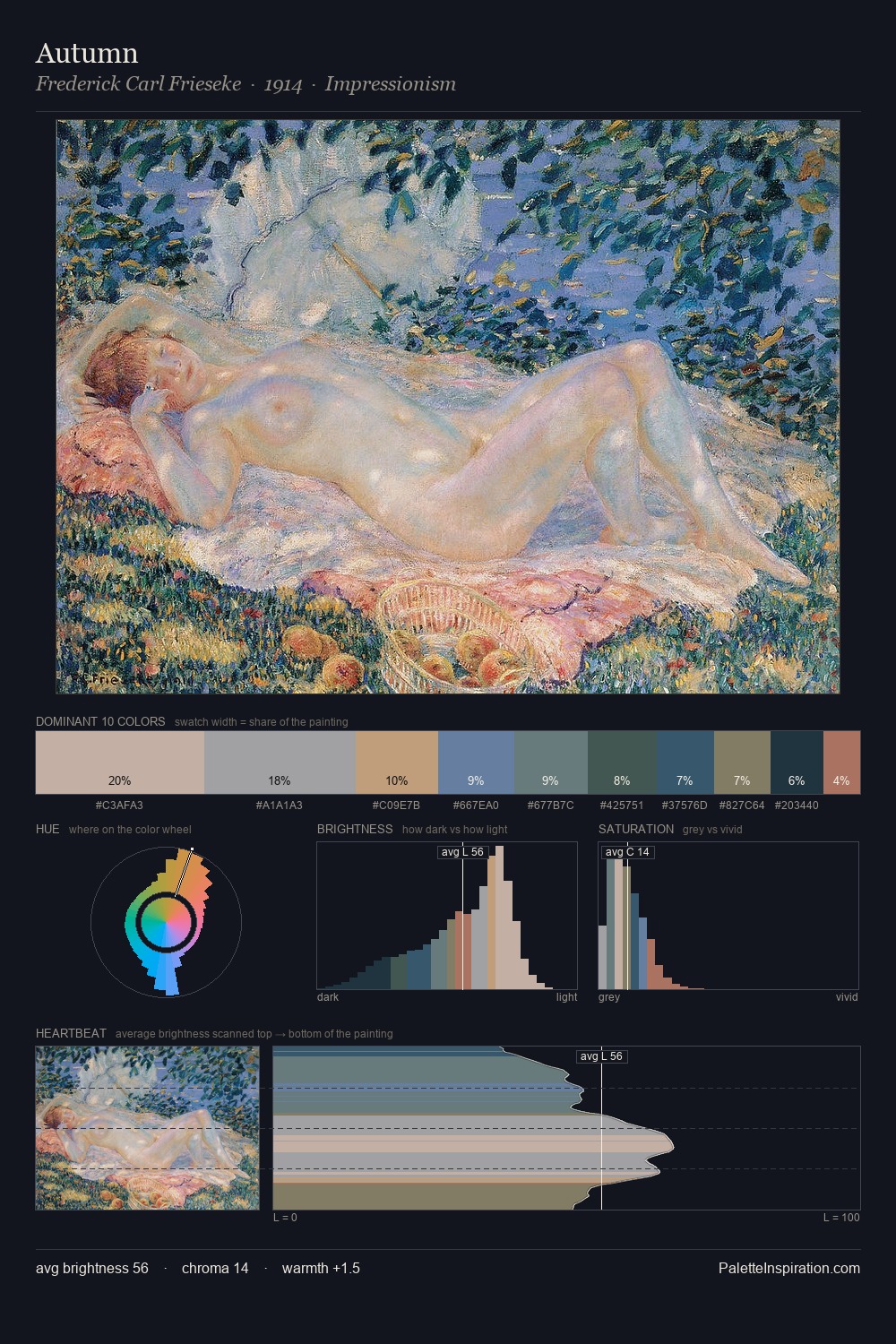Click the hue color wheel chart
Image resolution: width=896 pixels, height=1344 pixels.
[x=167, y=921]
